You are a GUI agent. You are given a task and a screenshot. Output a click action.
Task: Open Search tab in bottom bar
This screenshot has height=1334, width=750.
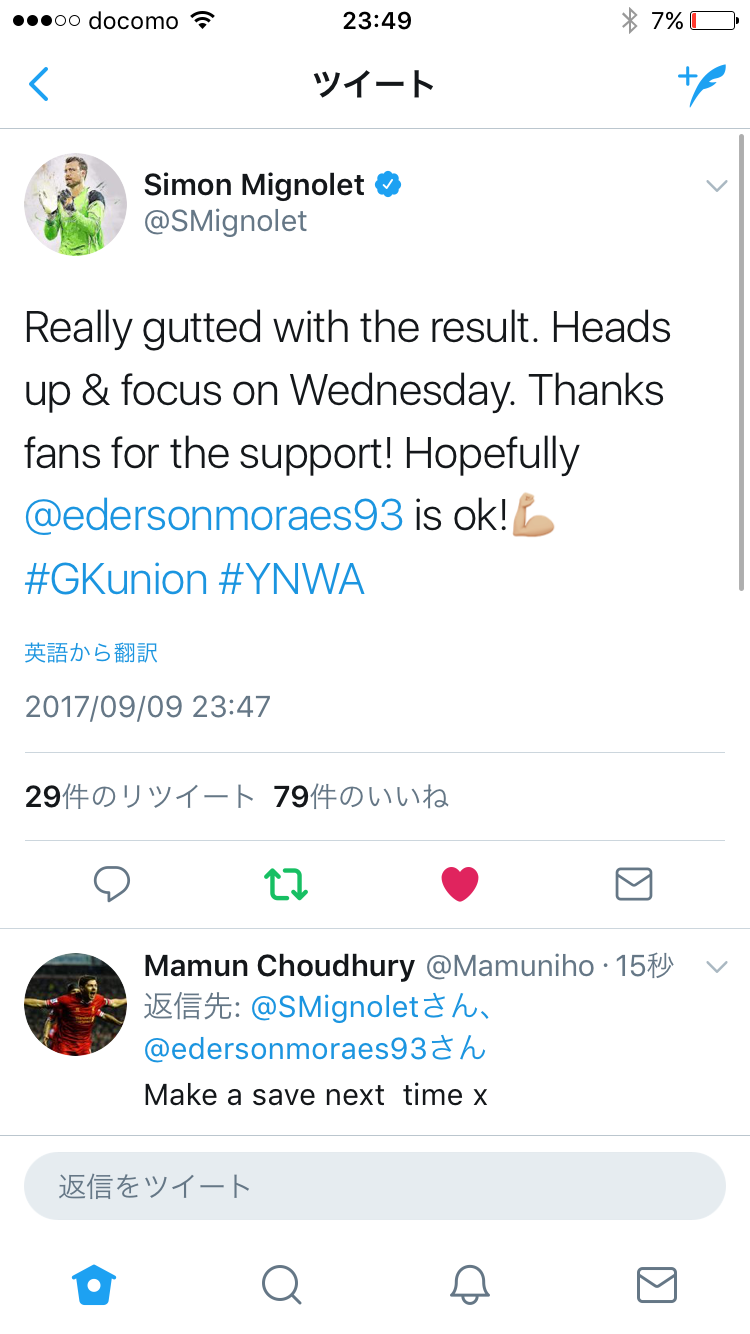click(x=281, y=1284)
